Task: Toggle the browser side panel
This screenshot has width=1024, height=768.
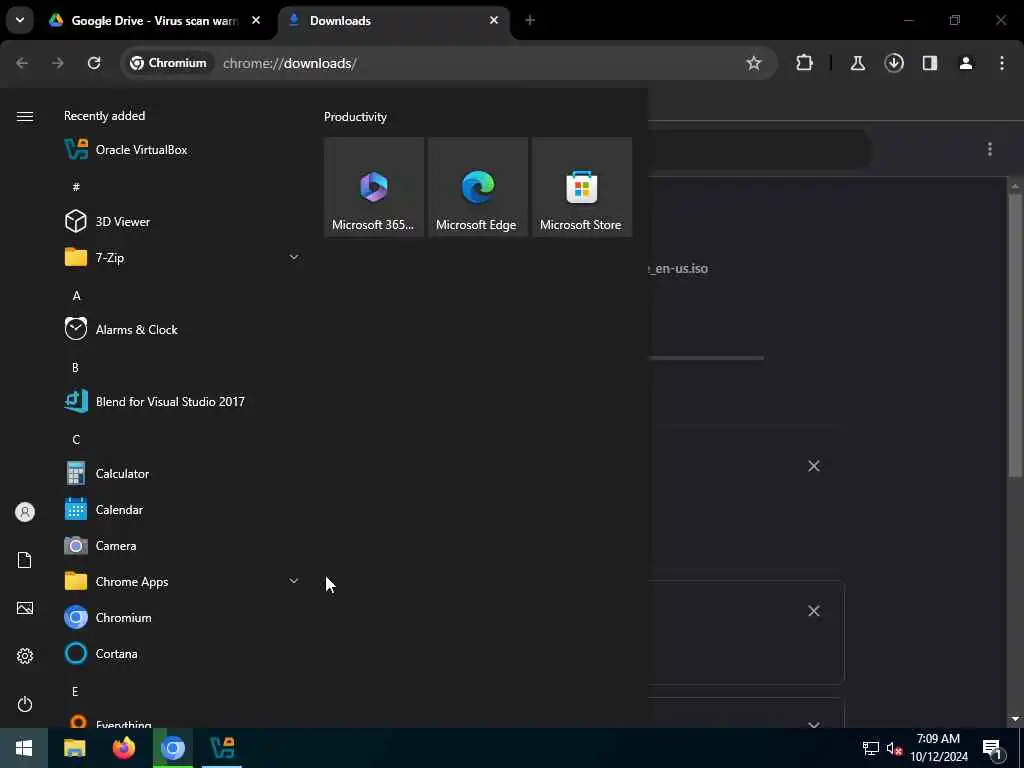Action: tap(930, 63)
